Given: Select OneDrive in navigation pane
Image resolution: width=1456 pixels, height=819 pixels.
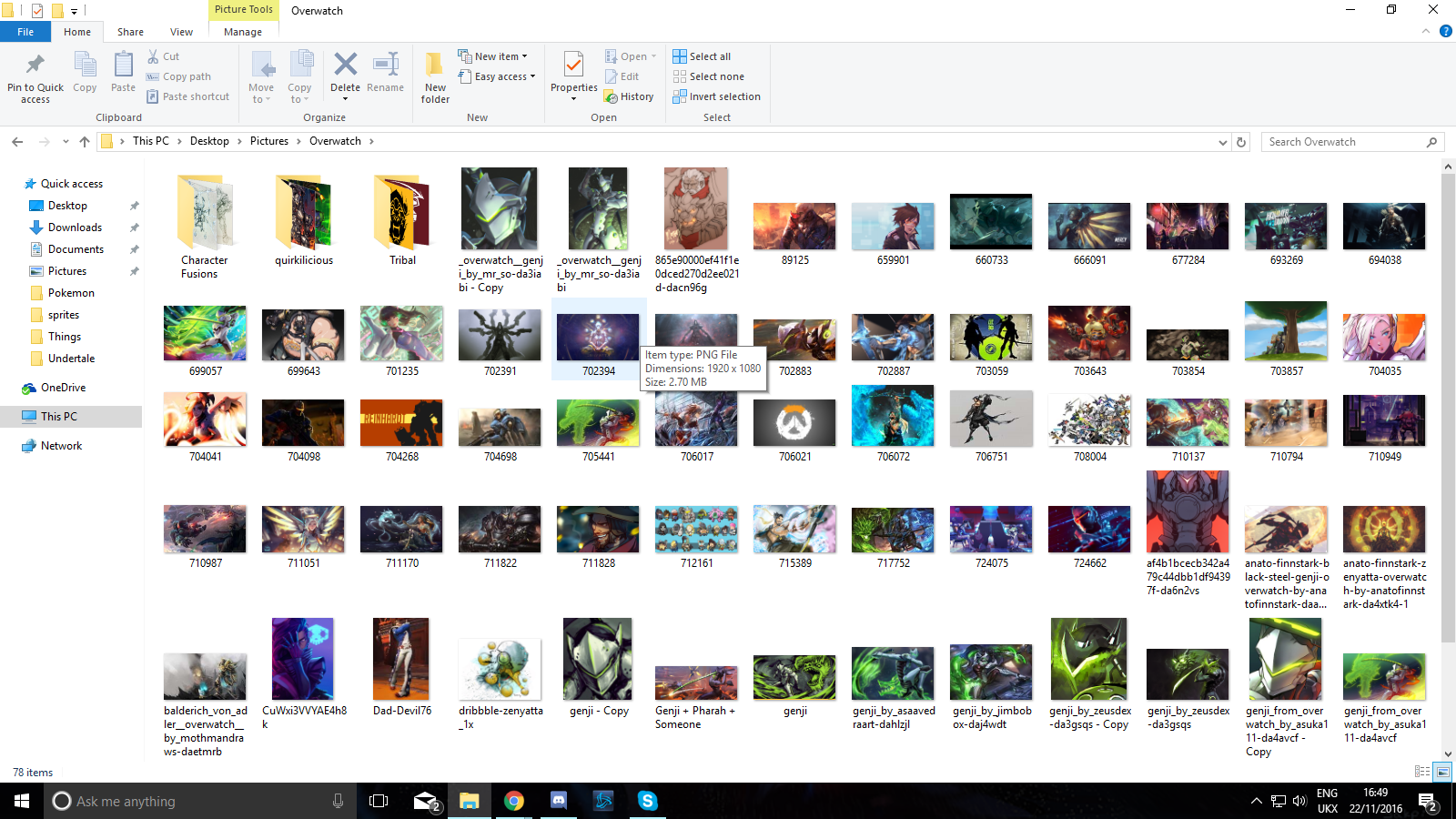Looking at the screenshot, I should point(63,388).
